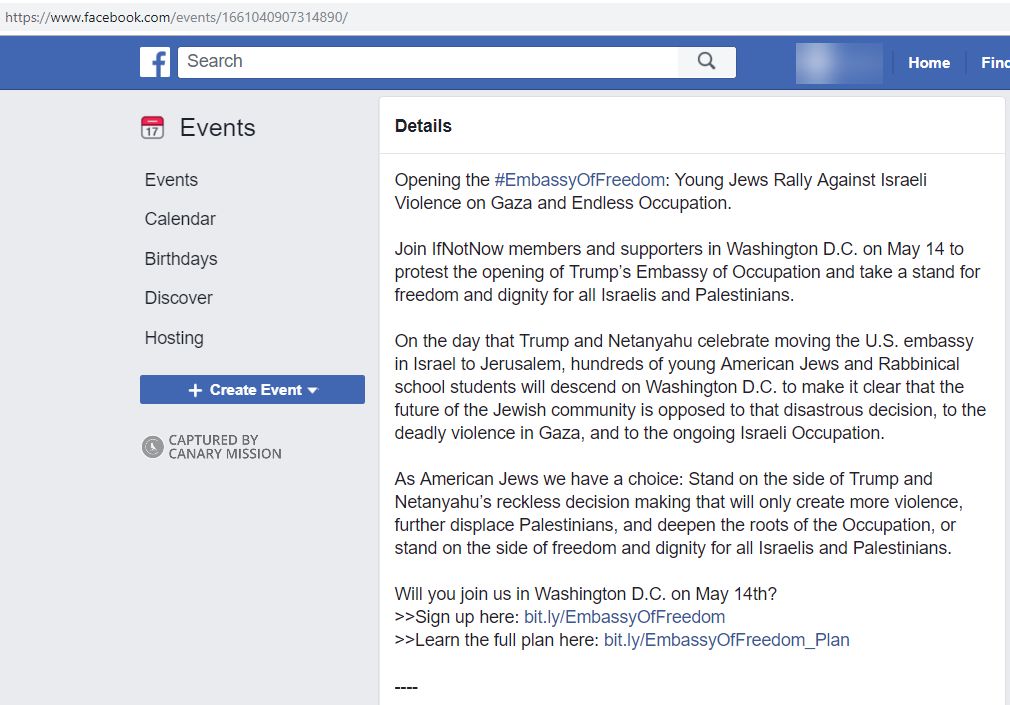
Task: Click the #EmbassyOfFreedom hashtag link
Action: pyautogui.click(x=579, y=180)
